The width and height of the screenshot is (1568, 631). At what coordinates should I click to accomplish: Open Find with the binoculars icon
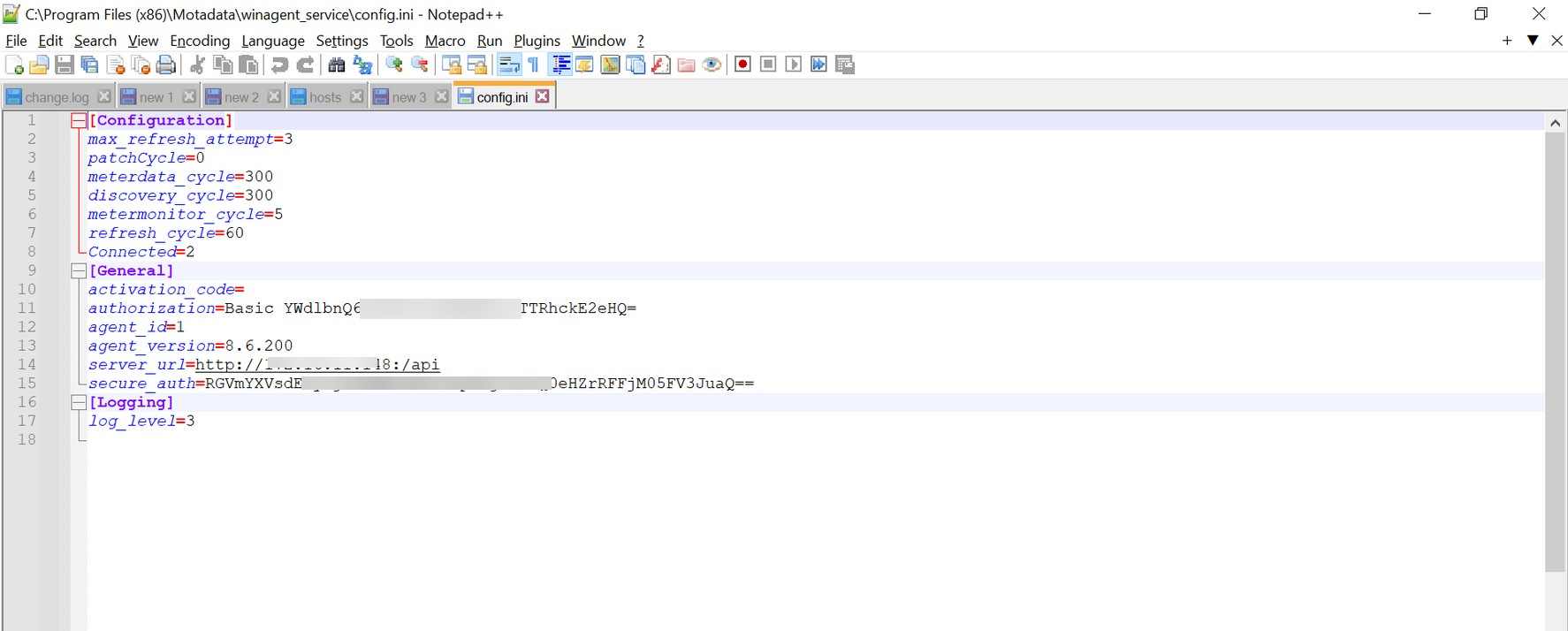pyautogui.click(x=337, y=65)
